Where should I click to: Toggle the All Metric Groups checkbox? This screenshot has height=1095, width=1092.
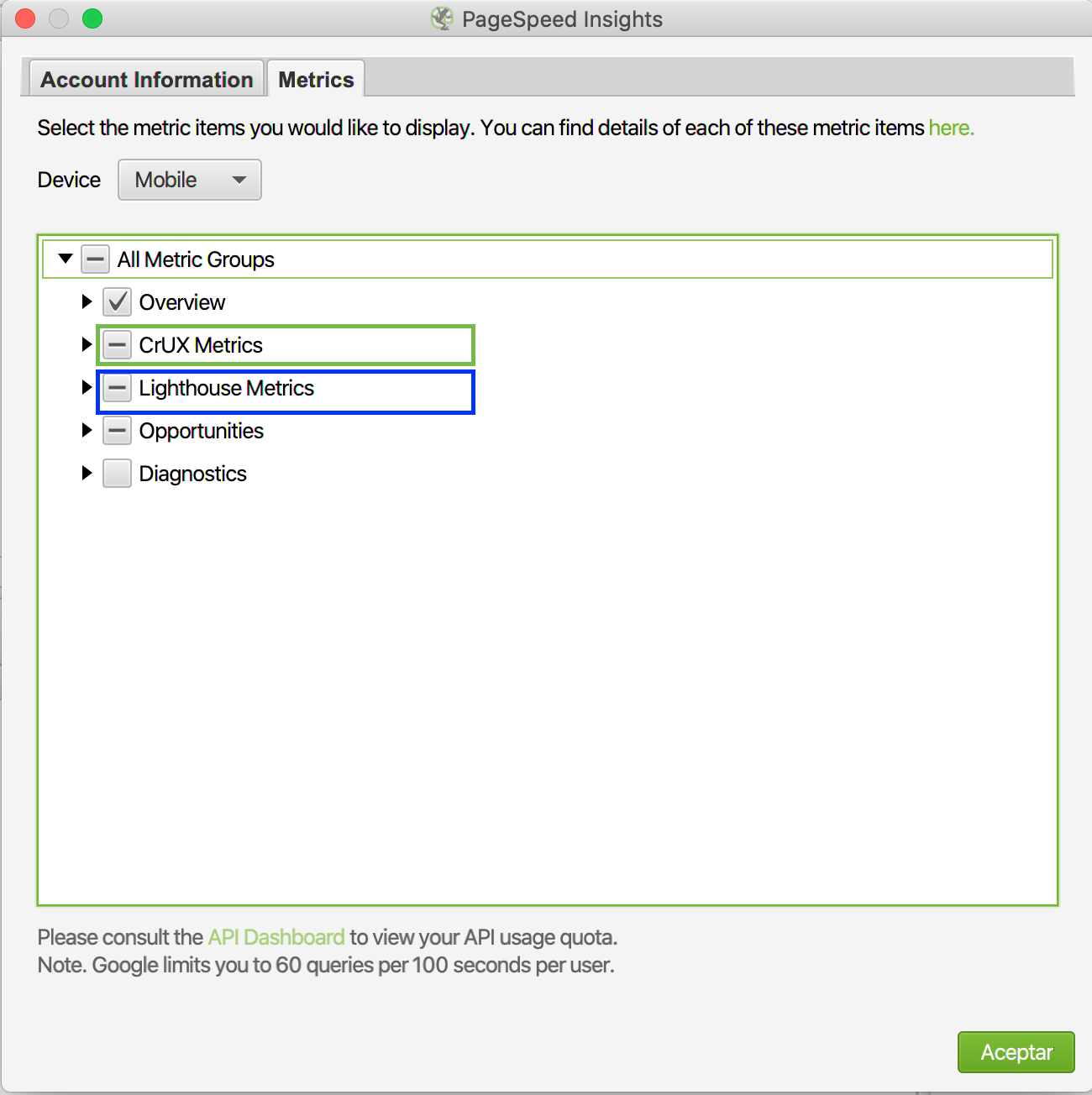point(95,259)
